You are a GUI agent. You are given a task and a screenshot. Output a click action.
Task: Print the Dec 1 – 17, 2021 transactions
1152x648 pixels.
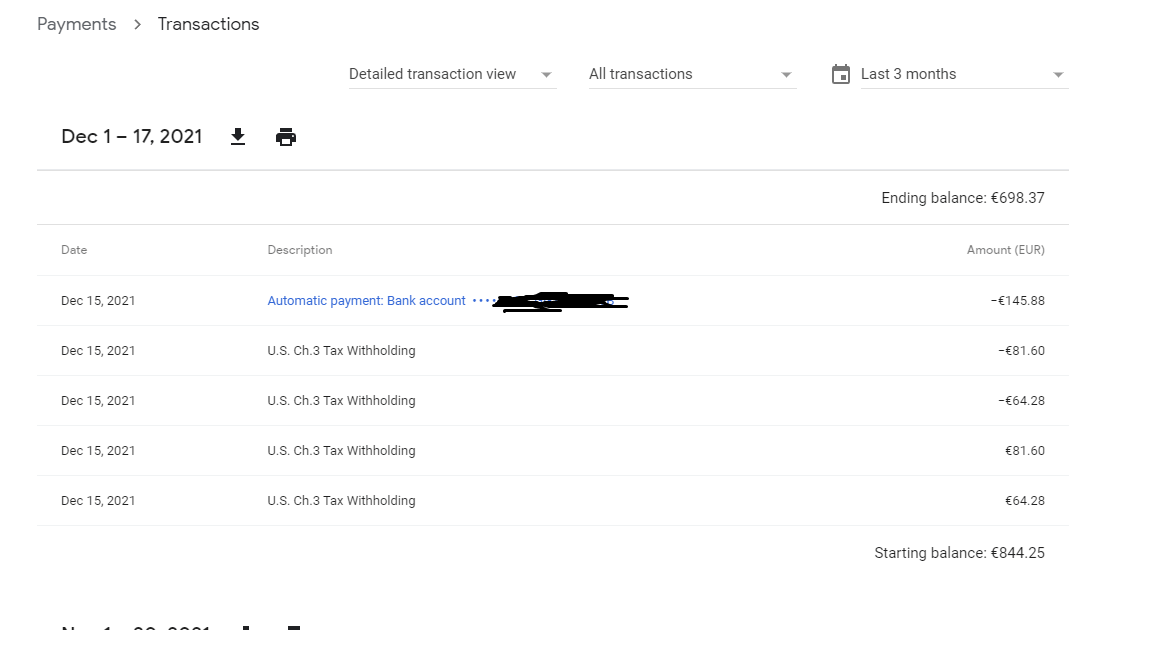(286, 137)
